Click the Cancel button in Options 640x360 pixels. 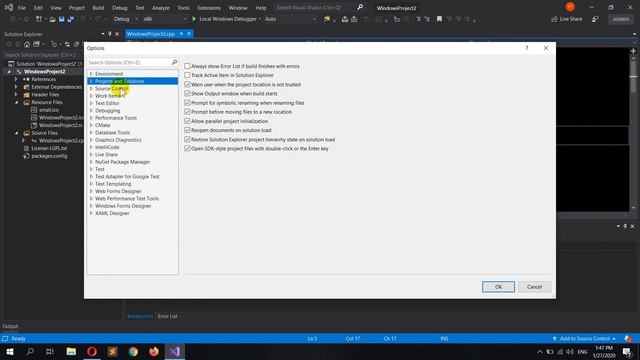[x=534, y=287]
